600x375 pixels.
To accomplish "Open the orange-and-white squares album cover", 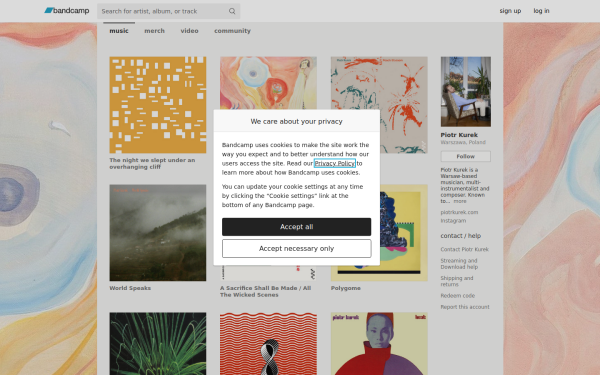I will 158,105.
